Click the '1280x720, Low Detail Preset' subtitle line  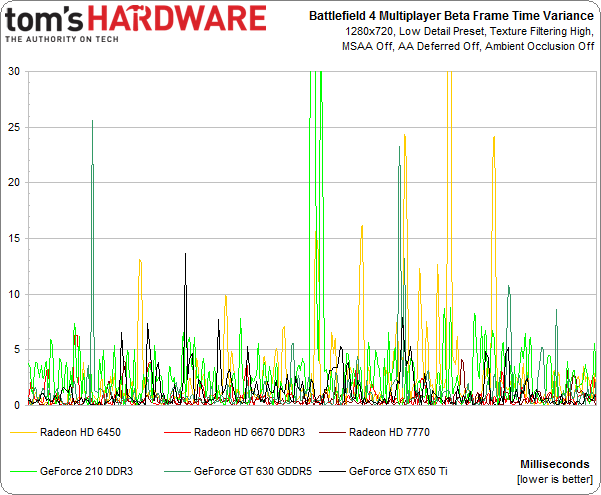[470, 31]
